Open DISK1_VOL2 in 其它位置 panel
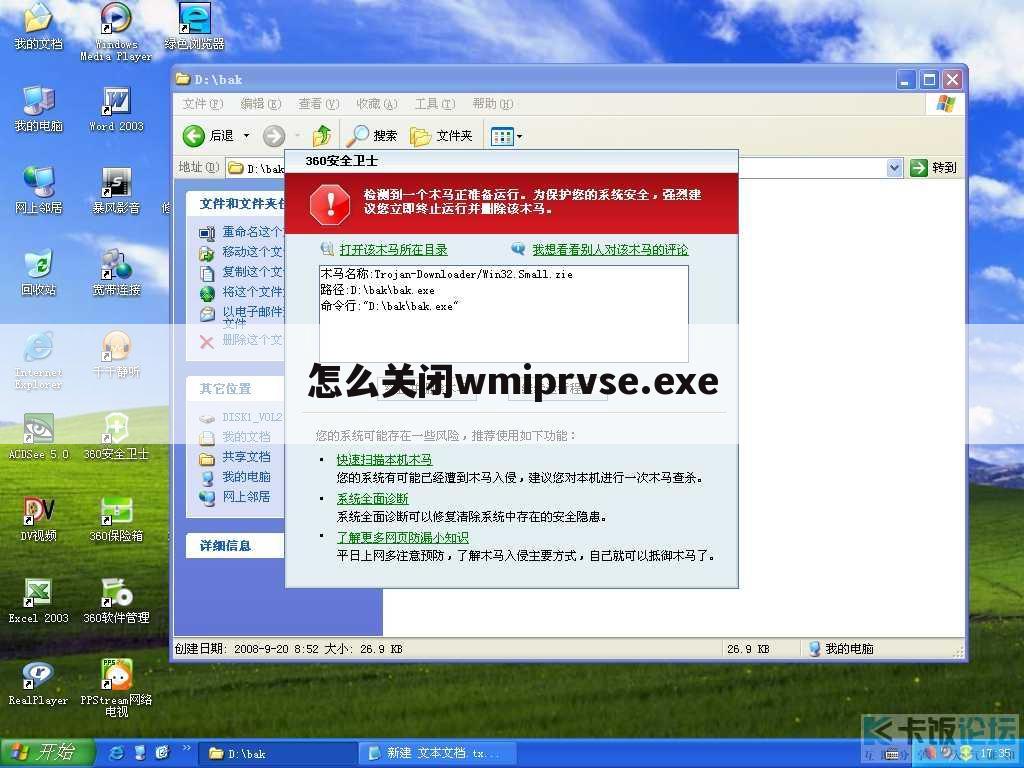 242,417
